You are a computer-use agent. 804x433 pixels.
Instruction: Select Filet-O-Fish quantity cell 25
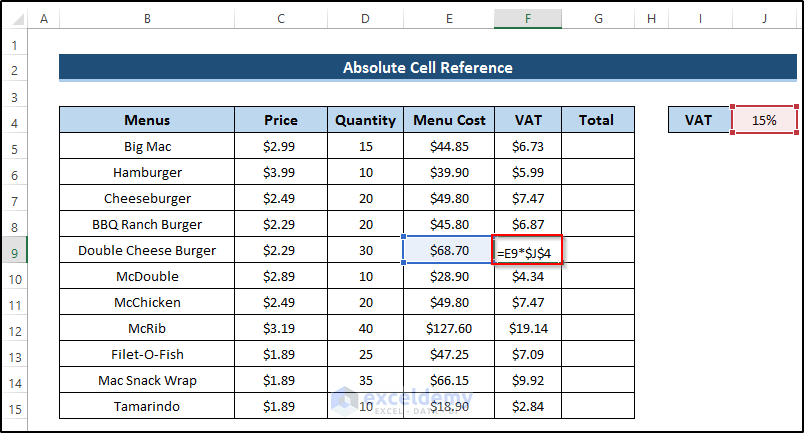(365, 354)
